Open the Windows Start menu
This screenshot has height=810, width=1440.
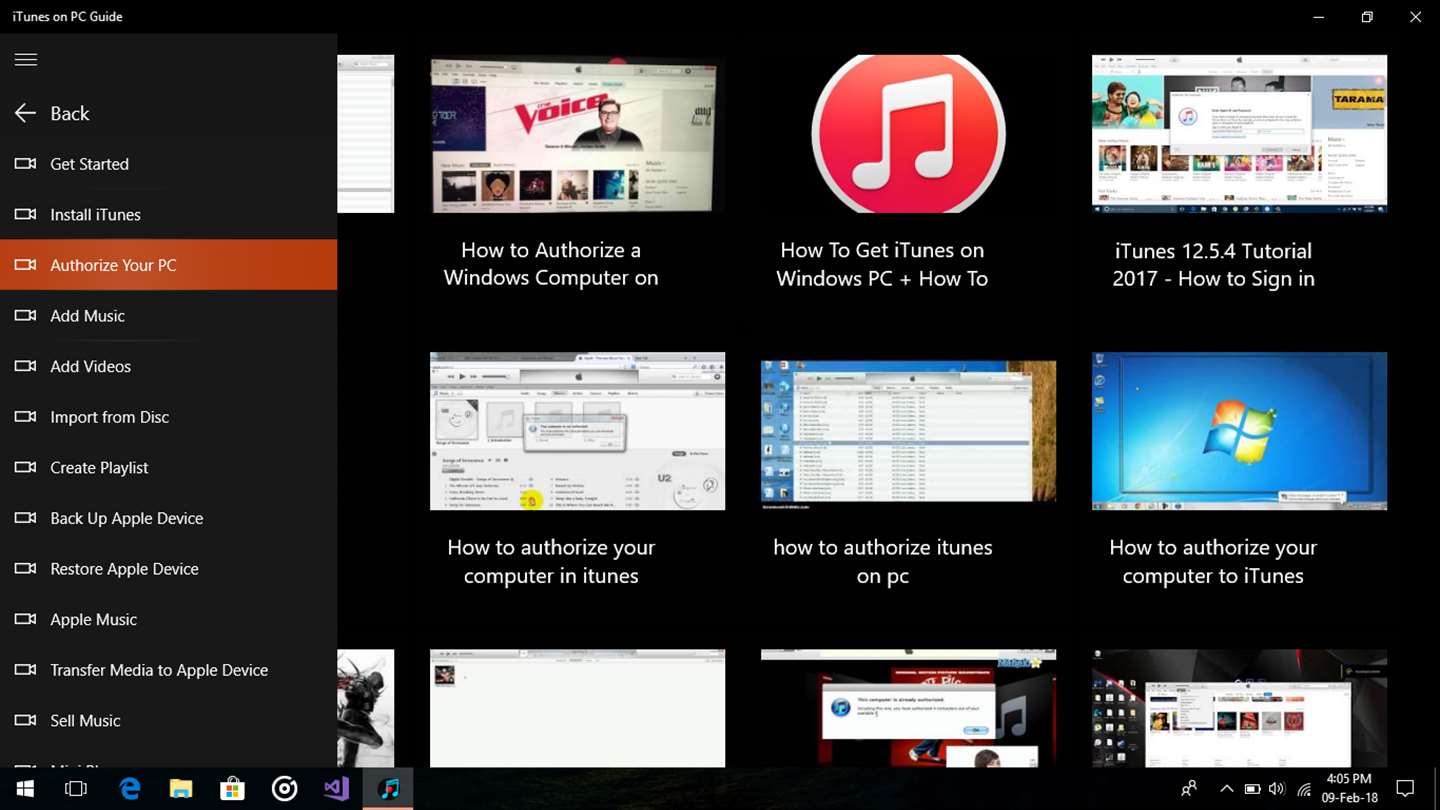pos(25,789)
